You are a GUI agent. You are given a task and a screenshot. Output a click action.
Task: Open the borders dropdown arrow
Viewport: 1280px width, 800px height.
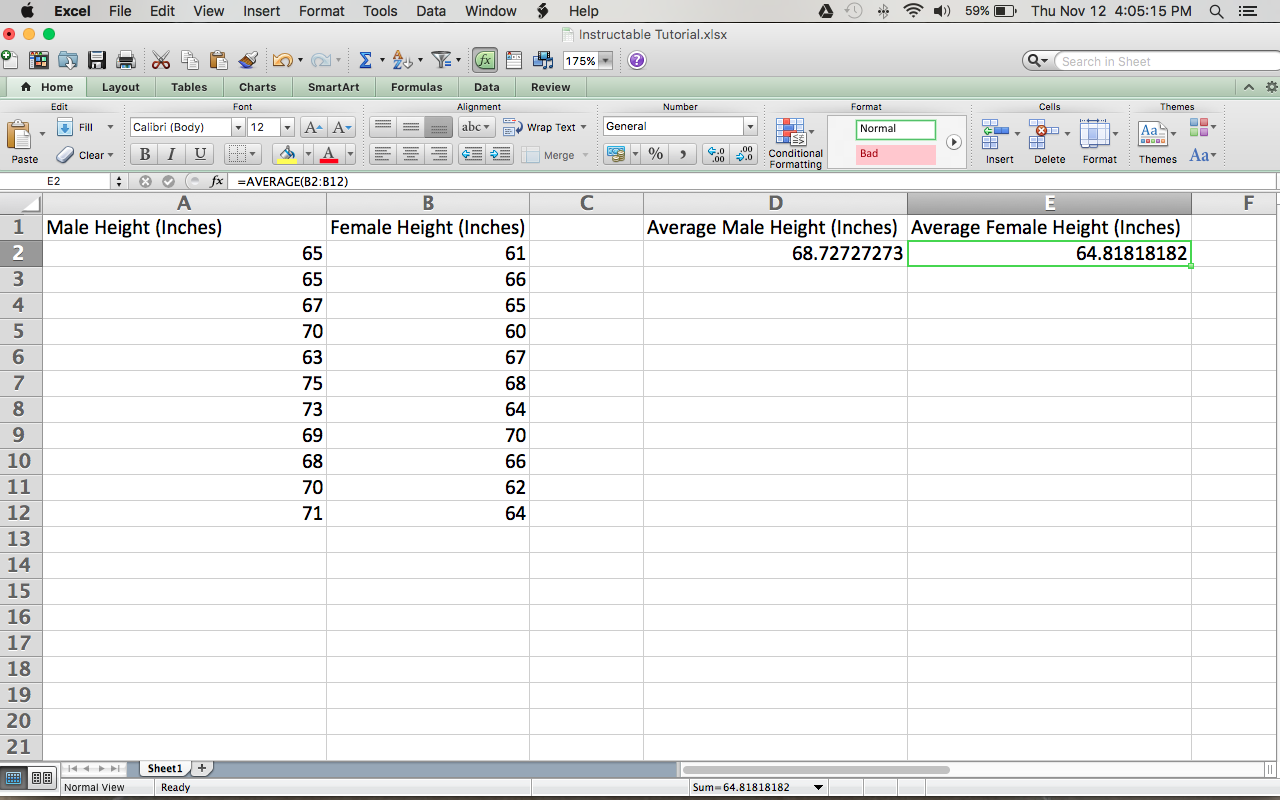tap(253, 154)
